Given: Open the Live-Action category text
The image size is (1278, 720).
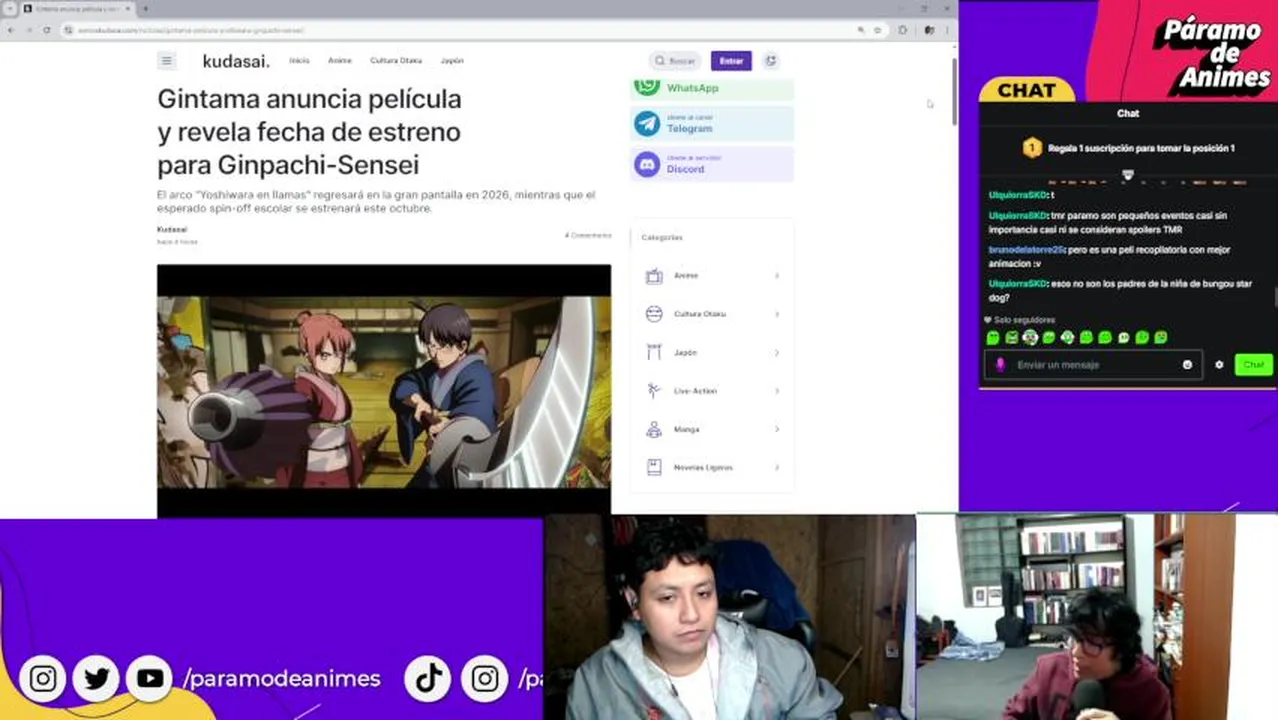Looking at the screenshot, I should 695,391.
